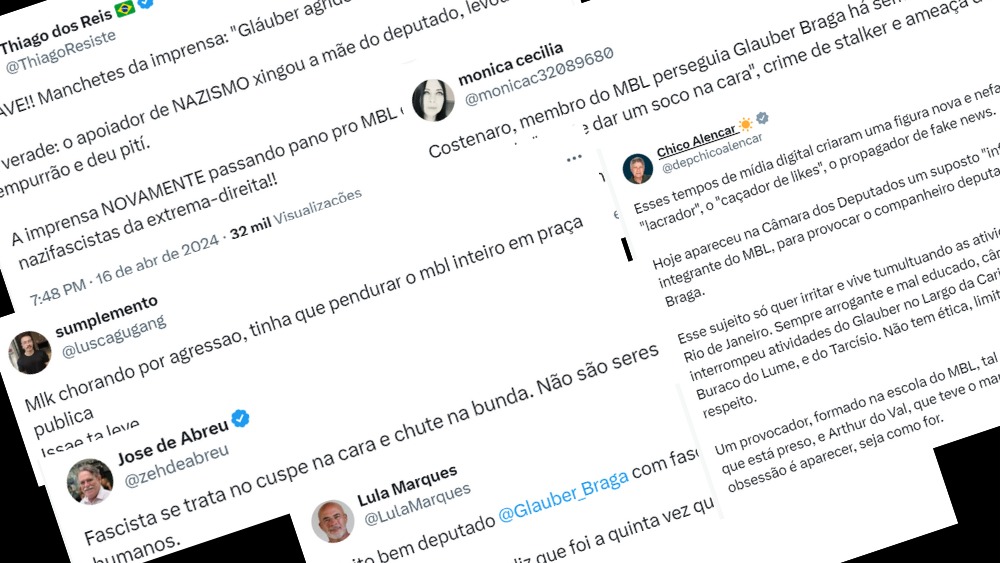Click sun emoji next to Chico Alencar
The height and width of the screenshot is (563, 1000).
pyautogui.click(x=746, y=123)
